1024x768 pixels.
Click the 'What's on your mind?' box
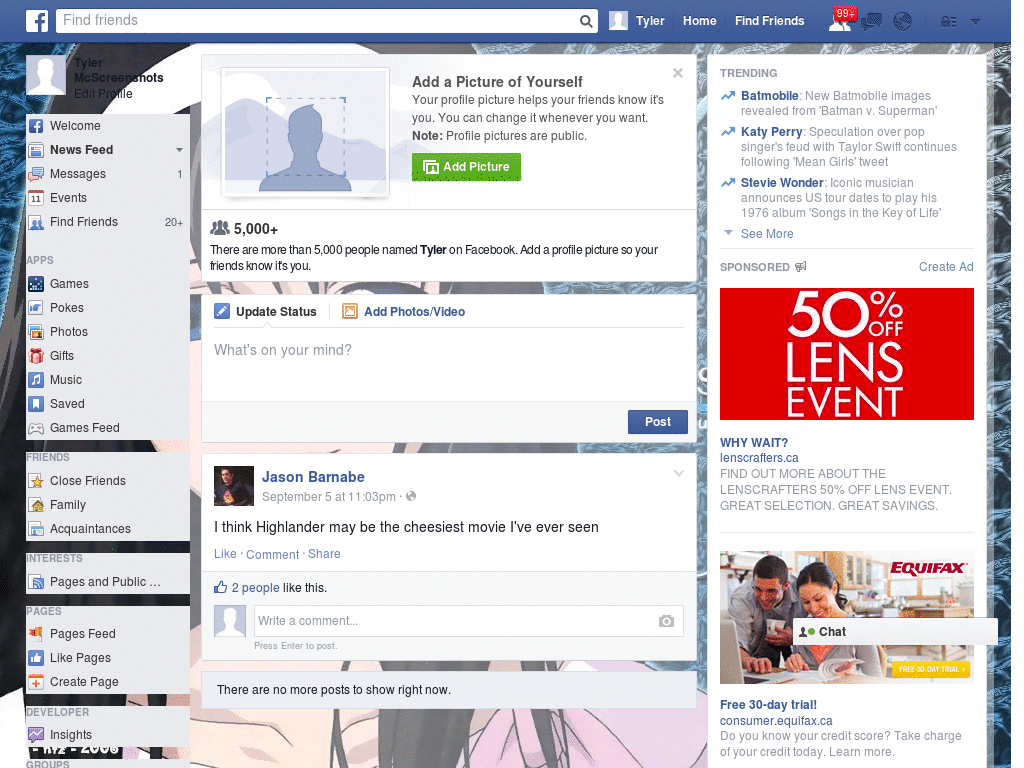coord(449,366)
